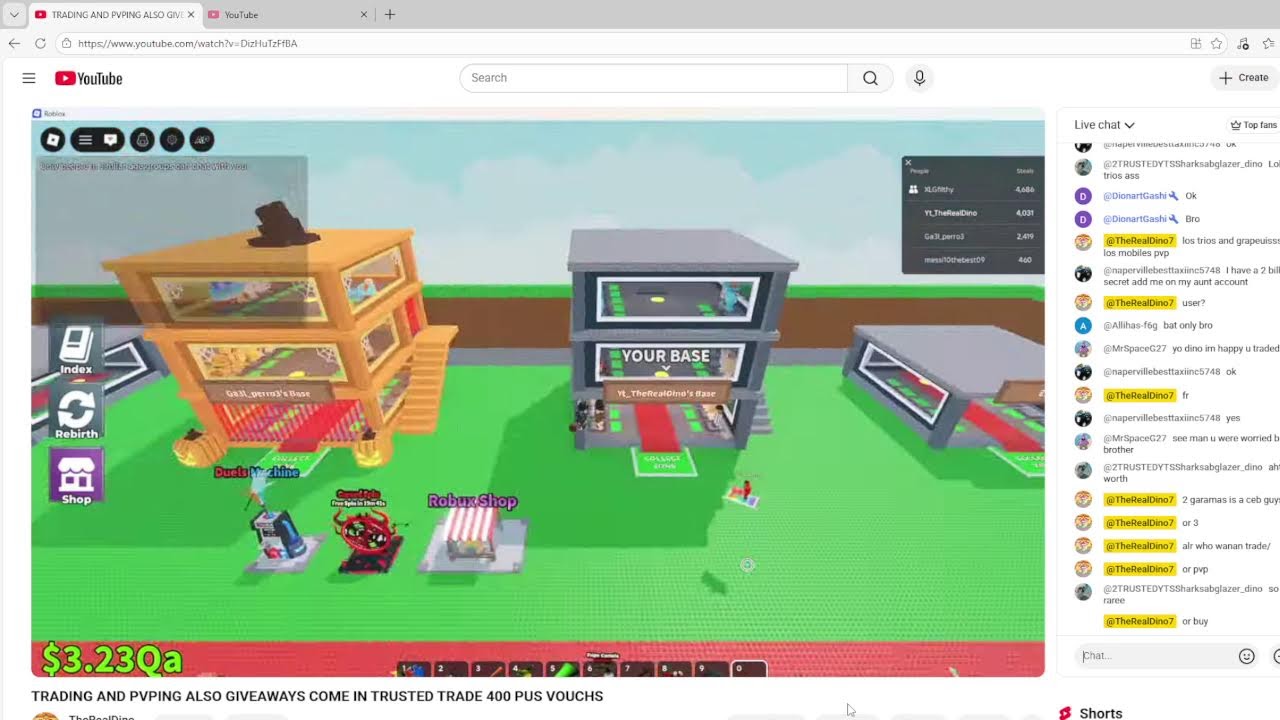Close the TRADING AND PVPING tab
1280x720 pixels.
191,15
